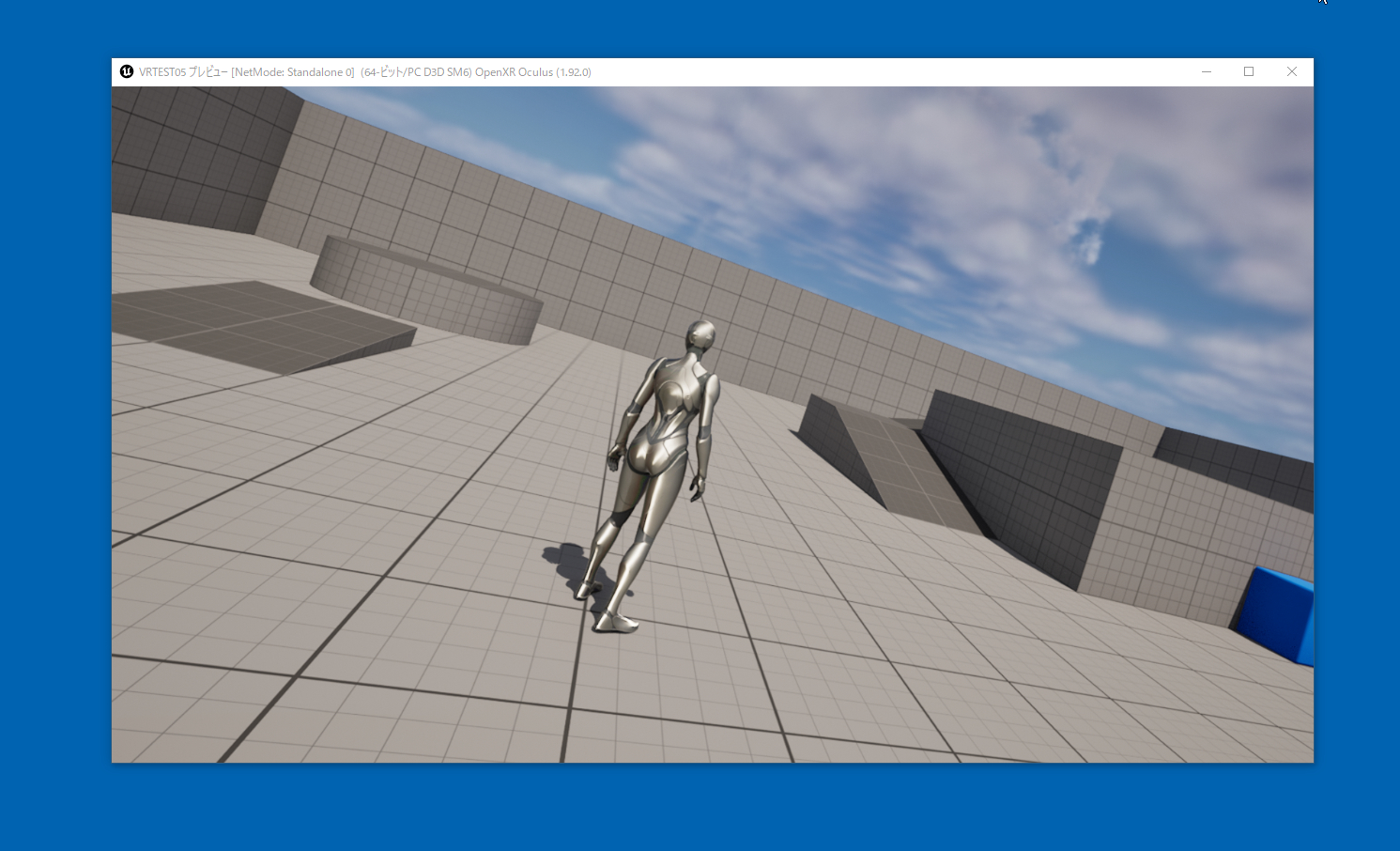Minimize the VRTEST05 preview window
The height and width of the screenshot is (851, 1400).
click(1207, 71)
